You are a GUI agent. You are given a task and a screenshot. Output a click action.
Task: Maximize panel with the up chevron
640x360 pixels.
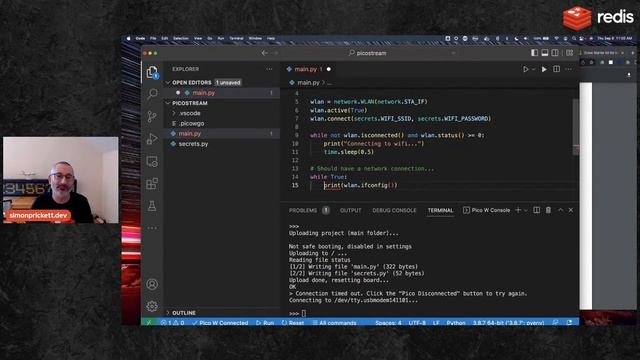tap(560, 210)
